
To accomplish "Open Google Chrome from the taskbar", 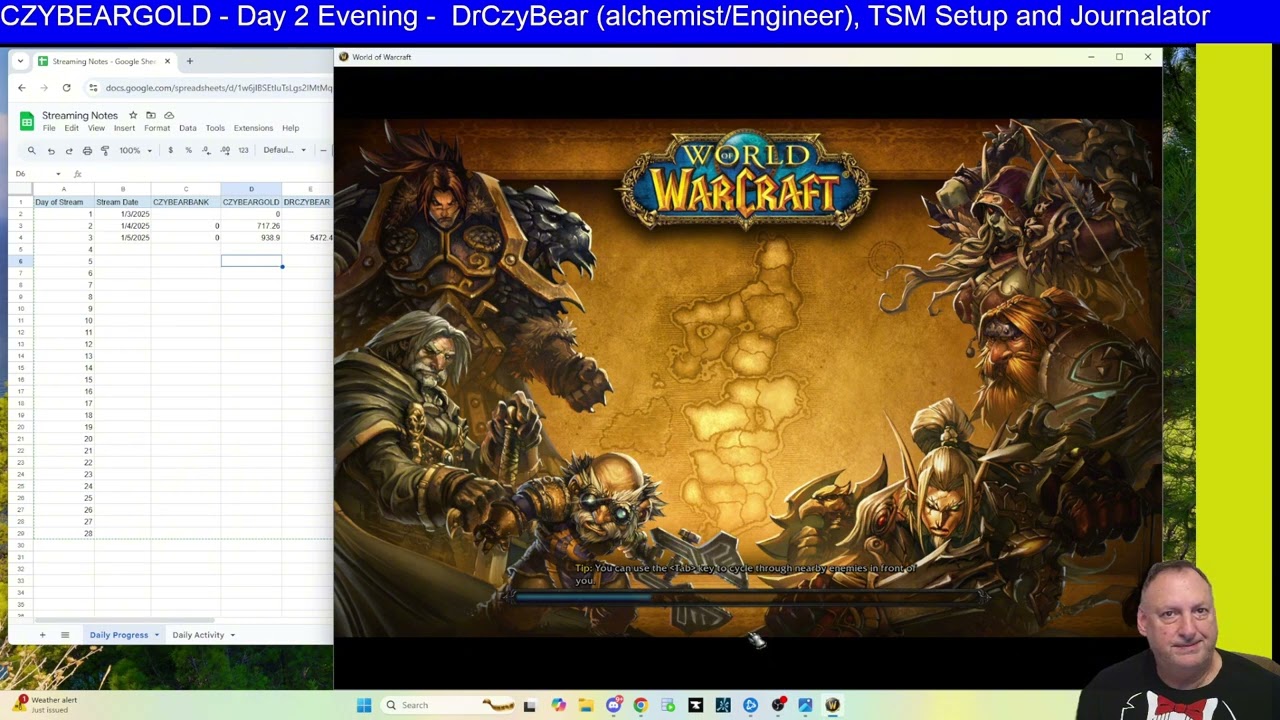I will coord(640,705).
